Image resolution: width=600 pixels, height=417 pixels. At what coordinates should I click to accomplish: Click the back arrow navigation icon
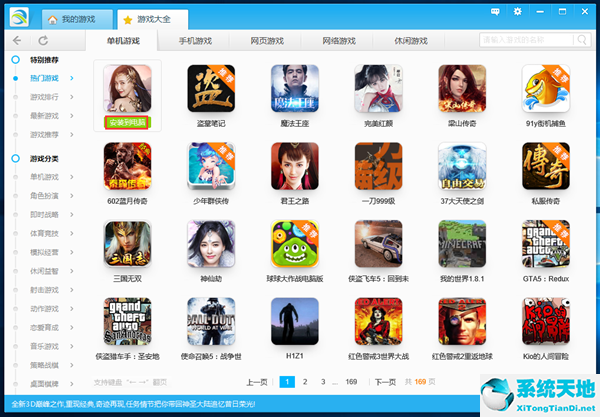17,40
